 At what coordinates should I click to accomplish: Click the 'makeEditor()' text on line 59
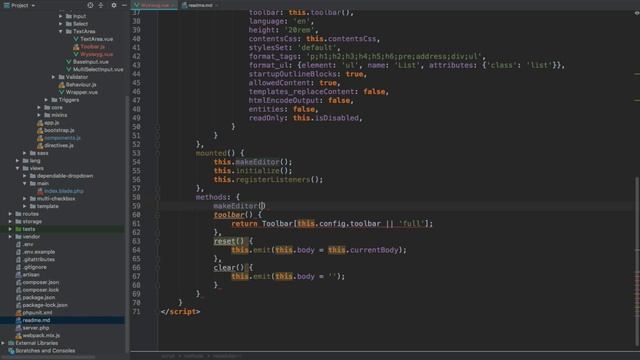(x=239, y=206)
